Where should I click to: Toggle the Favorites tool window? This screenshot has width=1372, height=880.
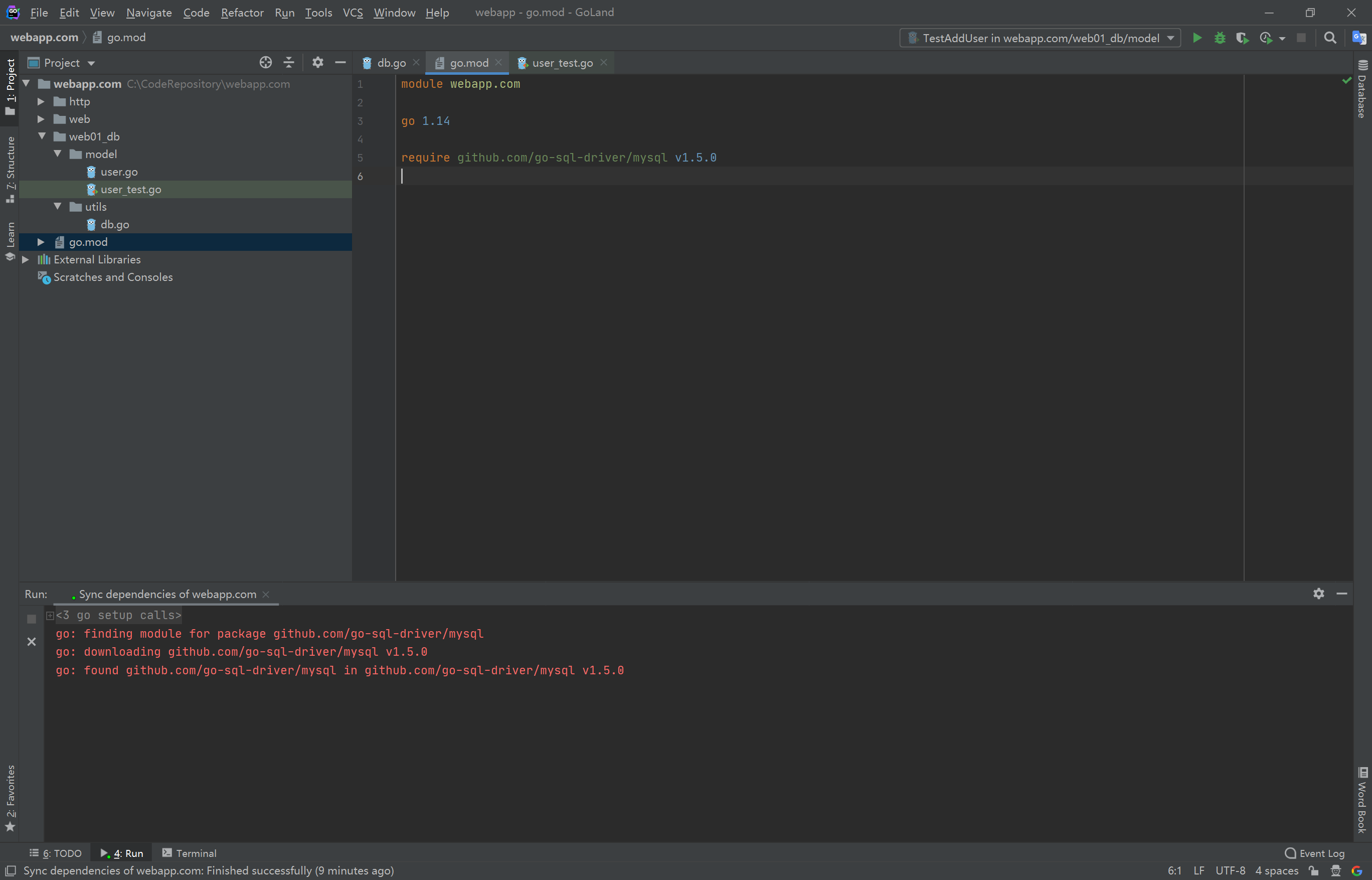[x=11, y=798]
